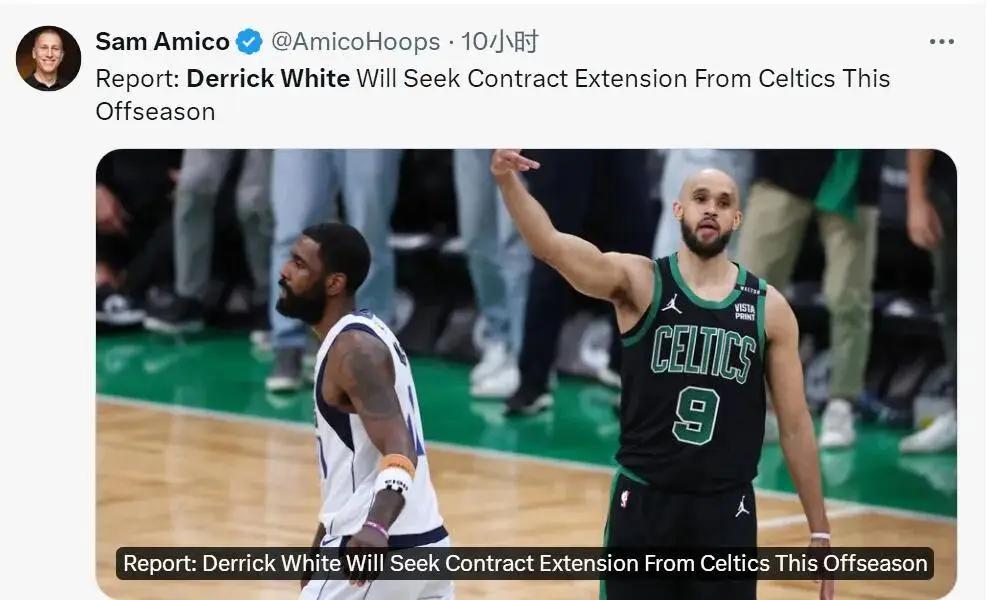Click the Jumpman logo on black shorts

pyautogui.click(x=742, y=506)
